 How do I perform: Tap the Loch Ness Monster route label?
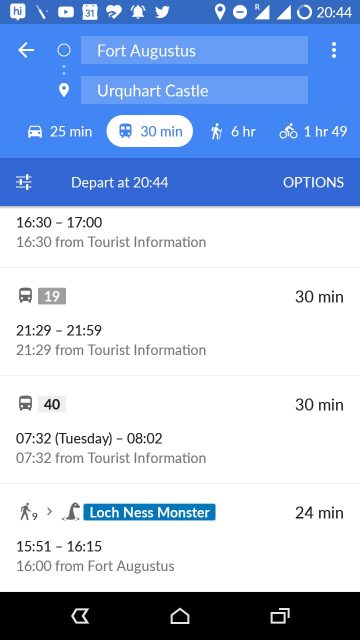pos(149,512)
